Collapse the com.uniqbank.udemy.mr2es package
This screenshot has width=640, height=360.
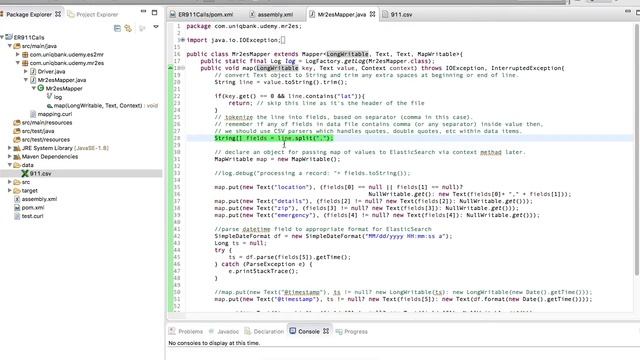[x=18, y=63]
